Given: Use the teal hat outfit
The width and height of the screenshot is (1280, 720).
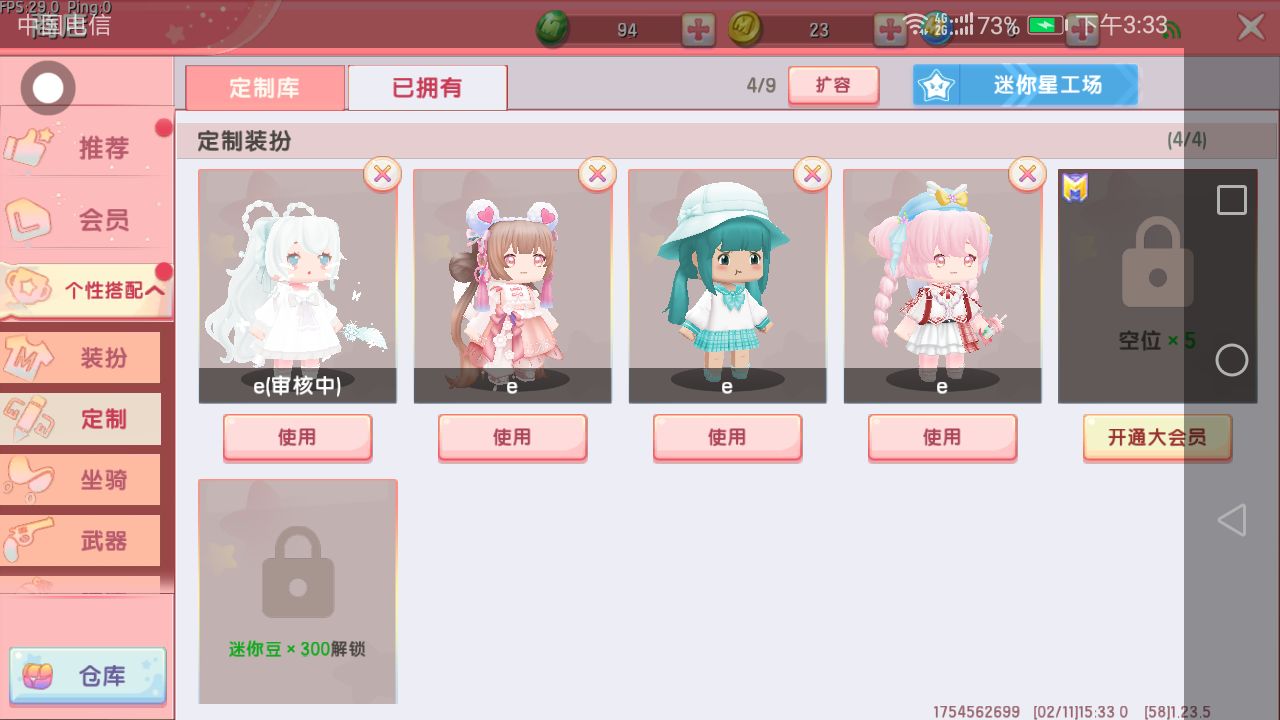Looking at the screenshot, I should click(x=727, y=438).
